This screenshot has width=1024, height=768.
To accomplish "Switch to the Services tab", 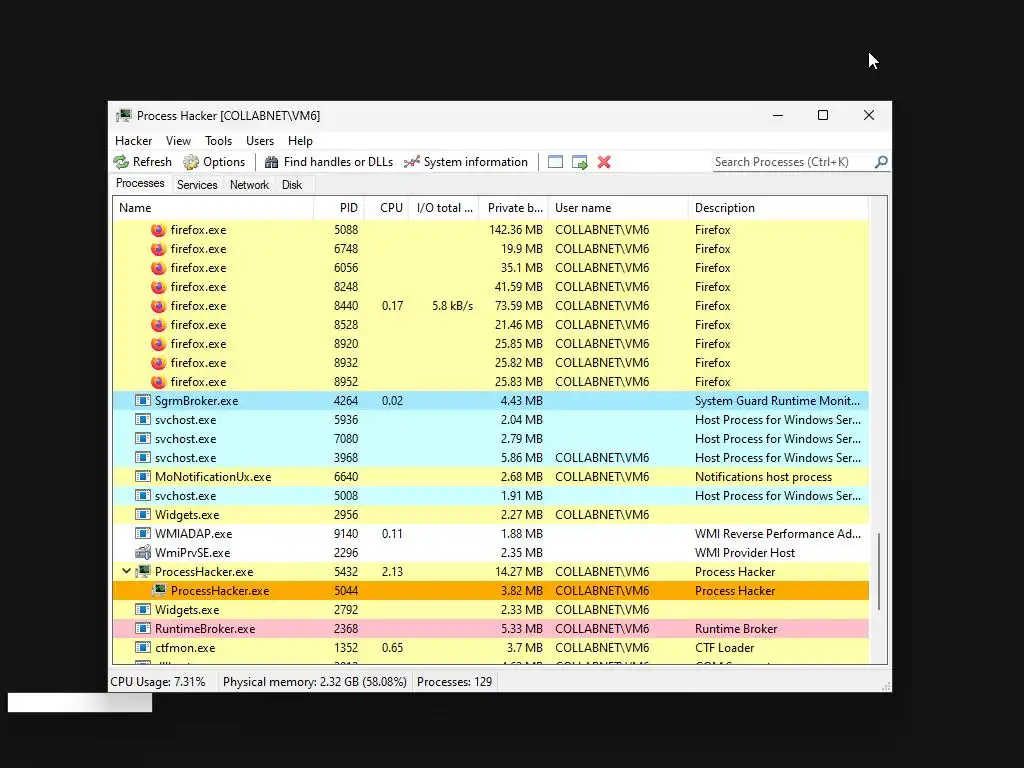I will tap(197, 185).
